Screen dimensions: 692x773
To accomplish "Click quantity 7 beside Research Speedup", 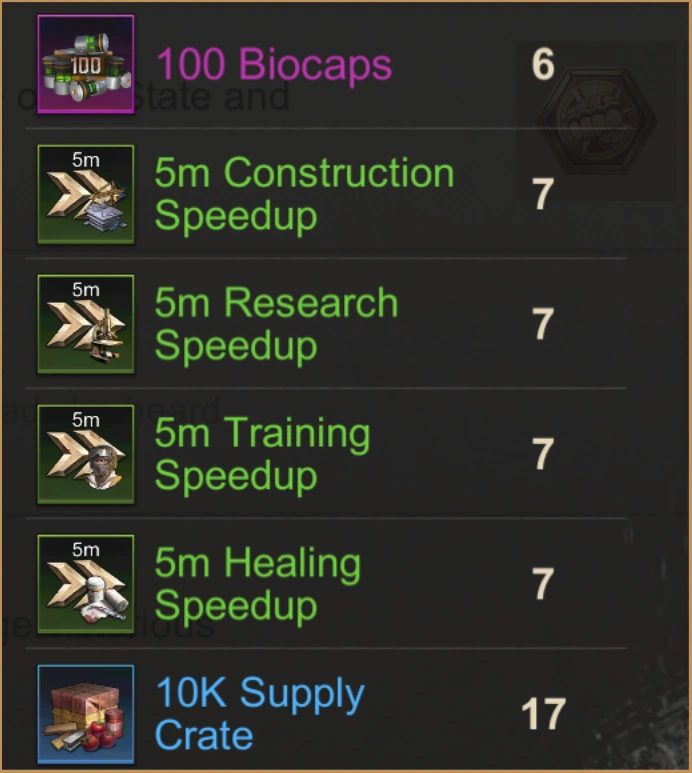I will tap(543, 324).
